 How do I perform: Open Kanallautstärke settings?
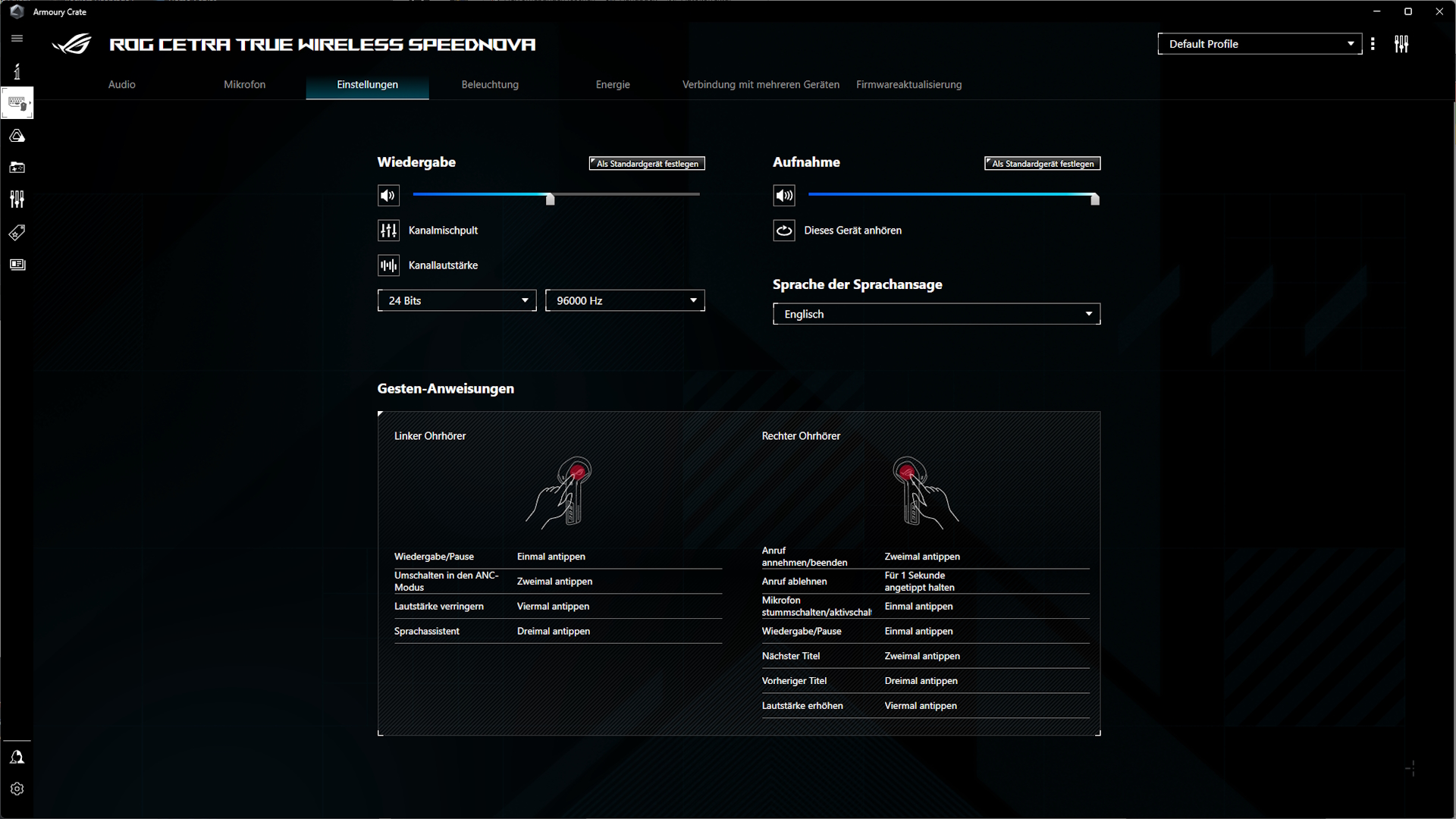click(428, 265)
